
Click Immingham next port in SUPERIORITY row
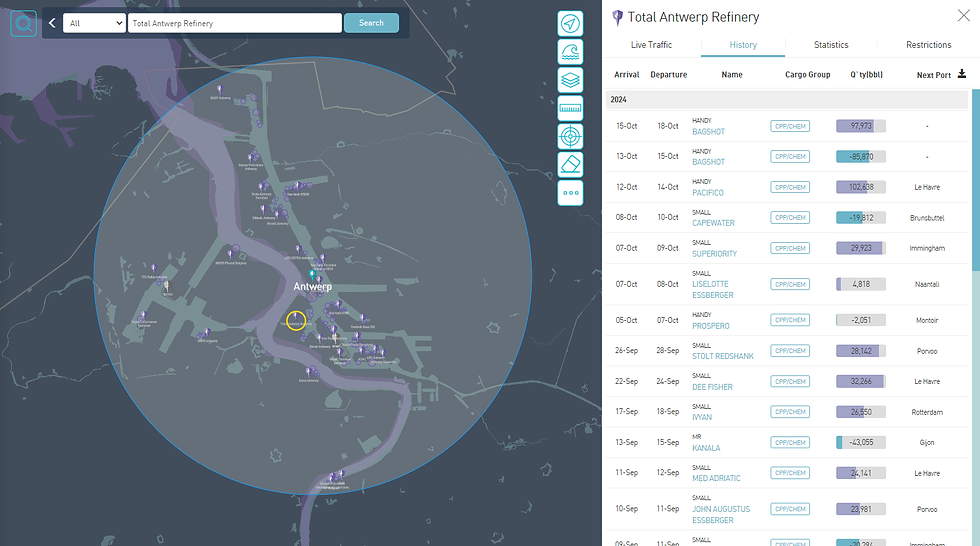pyautogui.click(x=927, y=248)
